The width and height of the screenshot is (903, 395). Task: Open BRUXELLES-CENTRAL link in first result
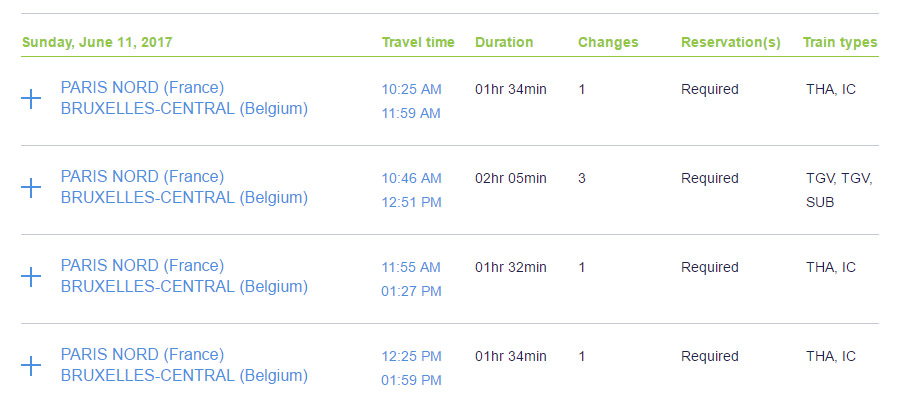pos(184,109)
